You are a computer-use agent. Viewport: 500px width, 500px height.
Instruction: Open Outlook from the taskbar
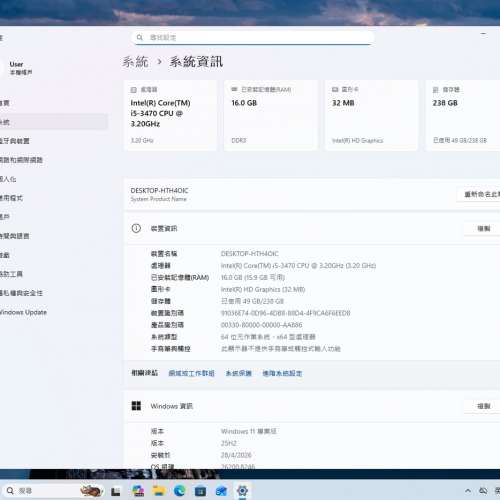pyautogui.click(x=221, y=491)
